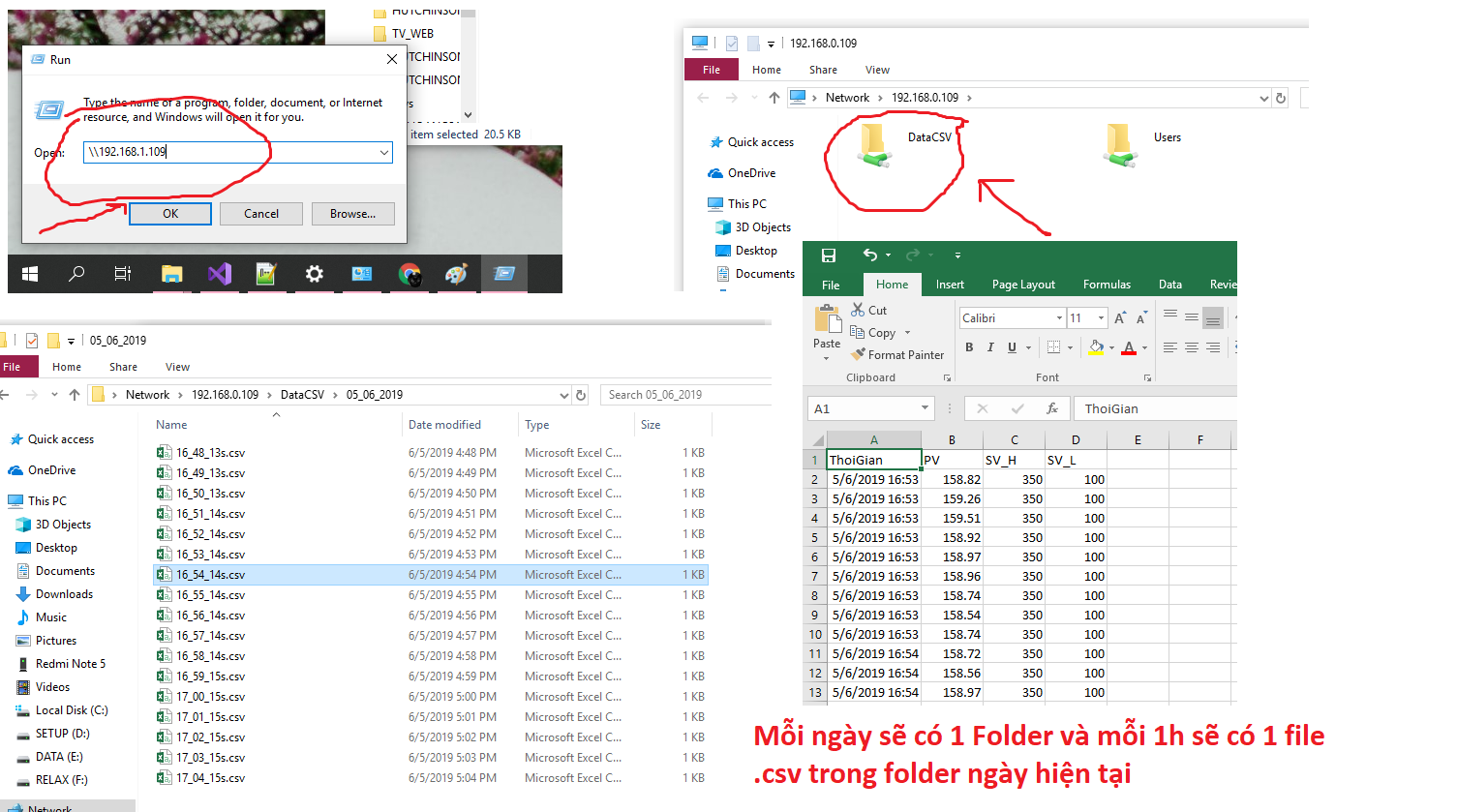Open the Calibri font name dropdown
The image size is (1457, 812).
tap(1059, 318)
